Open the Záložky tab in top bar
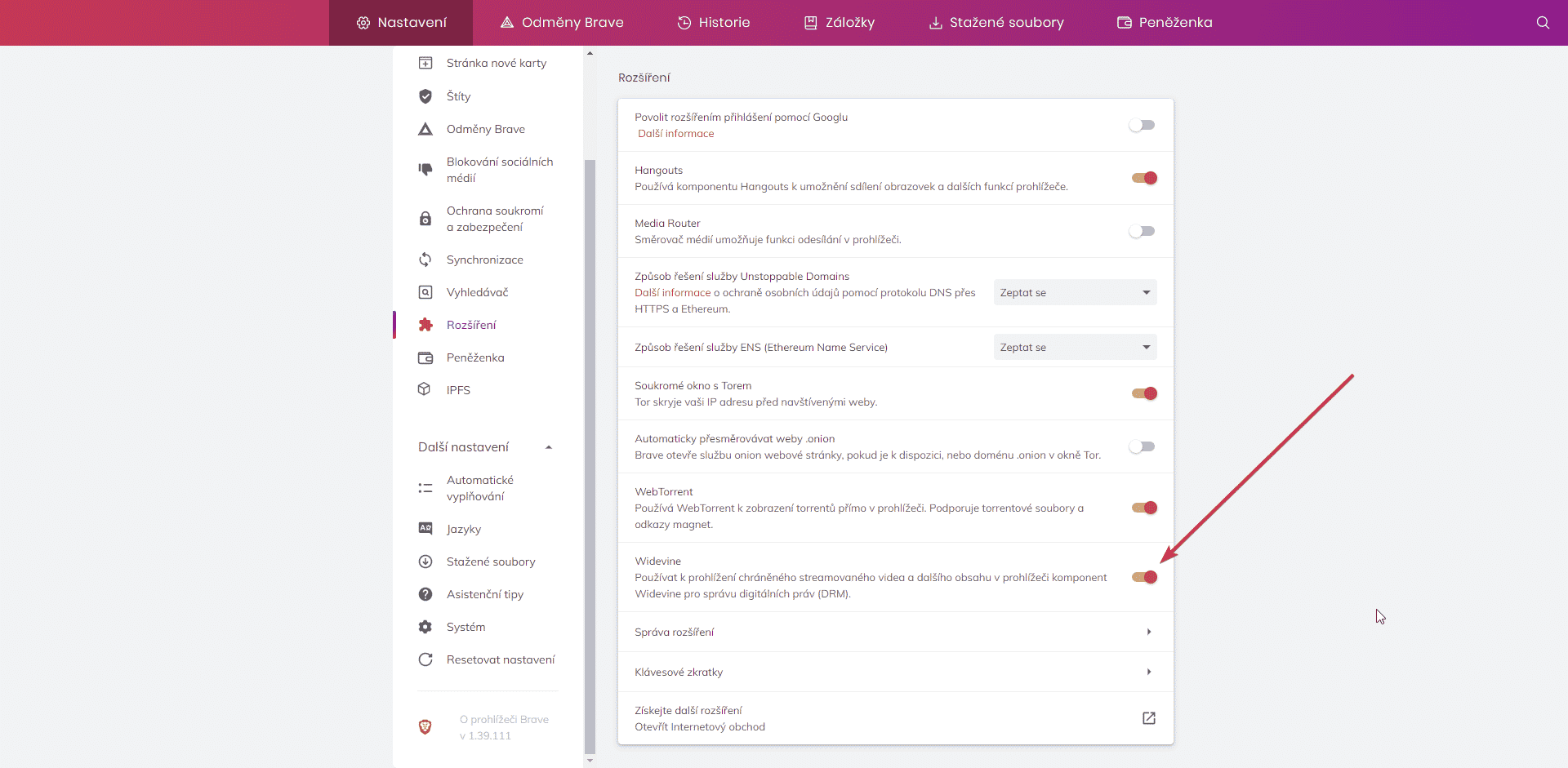Viewport: 1568px width, 768px height. point(840,23)
